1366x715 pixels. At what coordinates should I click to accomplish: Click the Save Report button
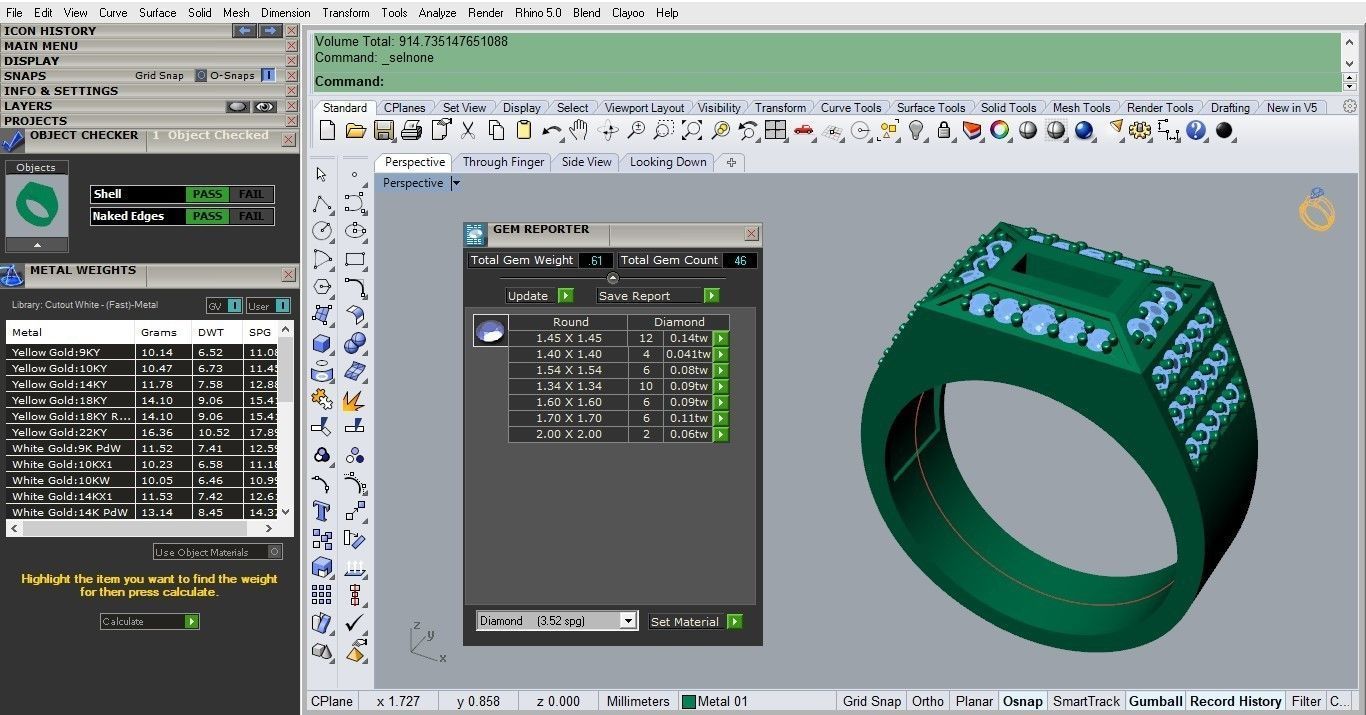pos(658,295)
